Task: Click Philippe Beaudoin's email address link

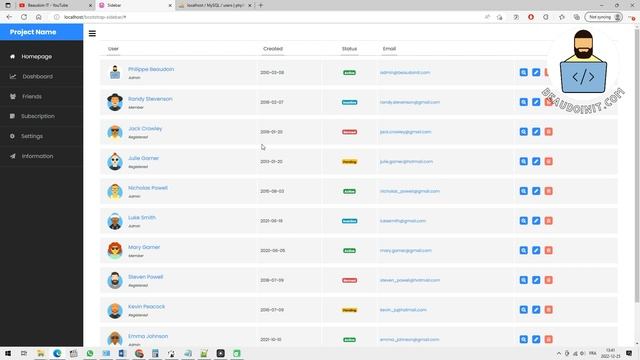Action: coord(405,73)
